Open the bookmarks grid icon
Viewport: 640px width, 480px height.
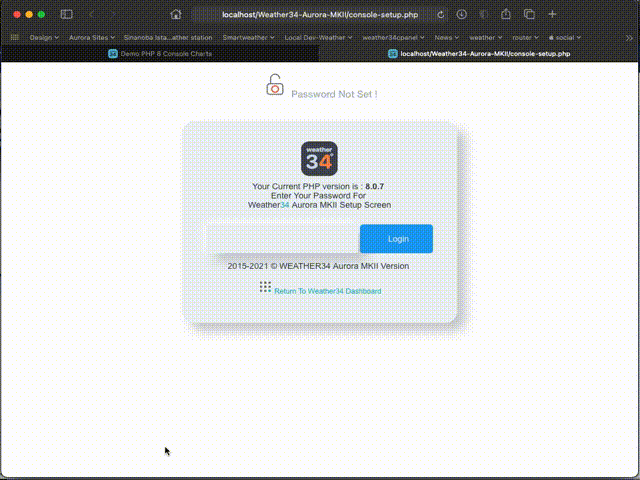pos(15,37)
